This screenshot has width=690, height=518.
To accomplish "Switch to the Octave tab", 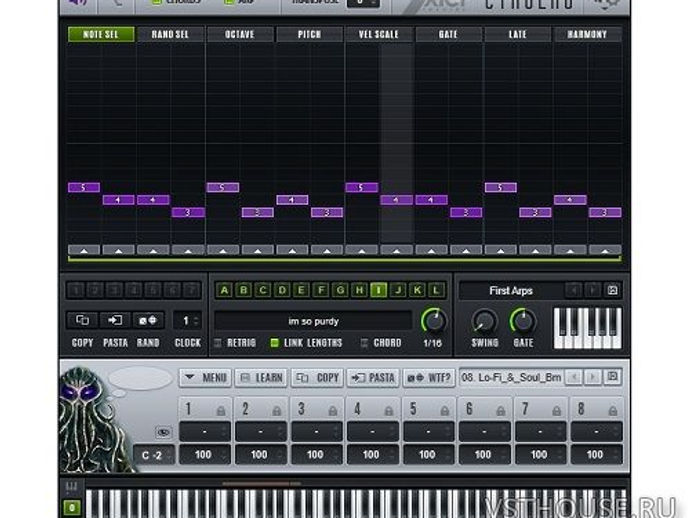I will [240, 34].
